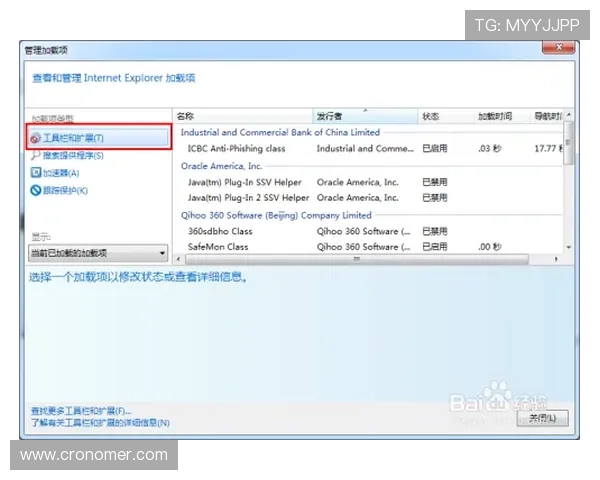600x480 pixels.
Task: Click 已禁用 status of 360sdbho Class
Action: point(435,231)
